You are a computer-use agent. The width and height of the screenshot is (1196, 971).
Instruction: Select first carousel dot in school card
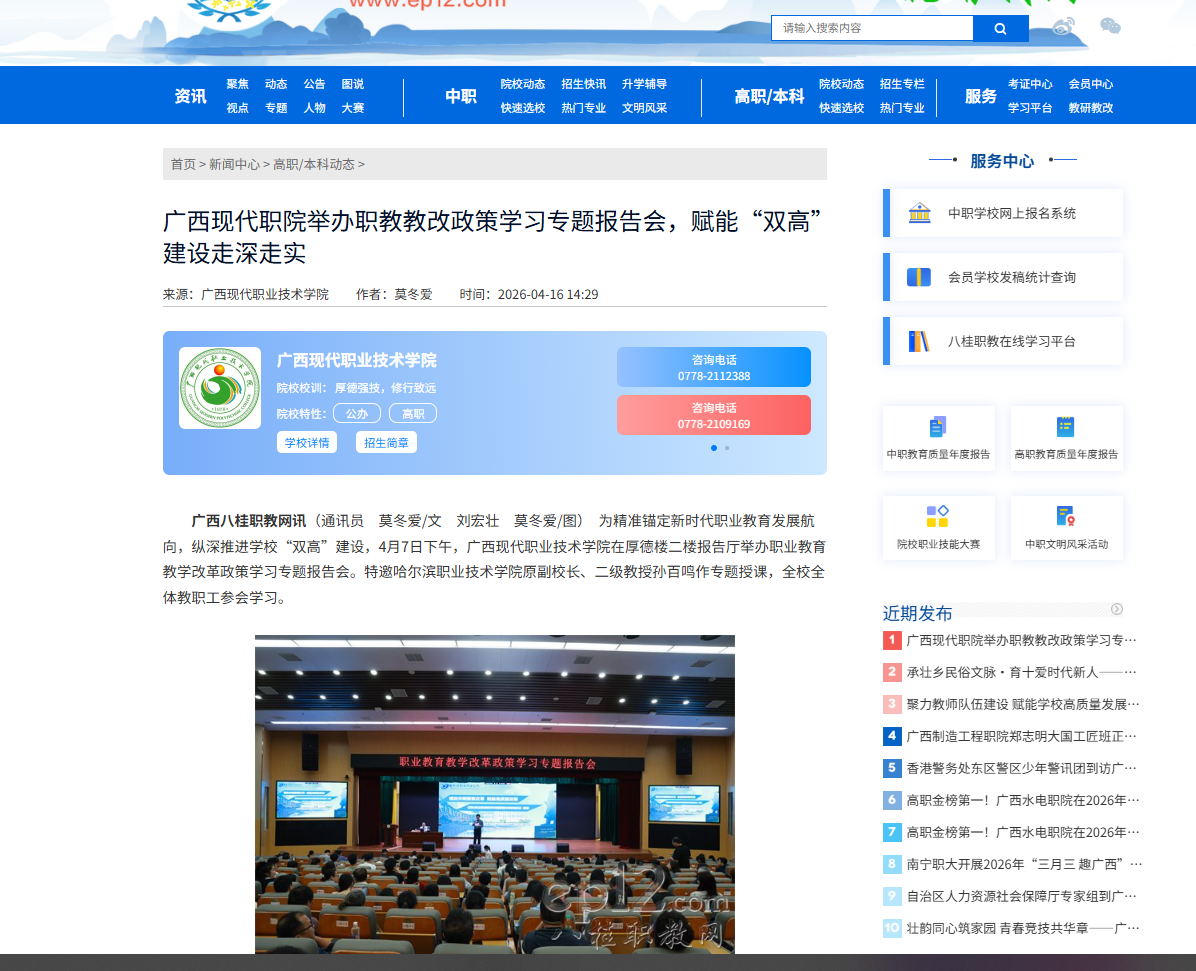tap(714, 448)
